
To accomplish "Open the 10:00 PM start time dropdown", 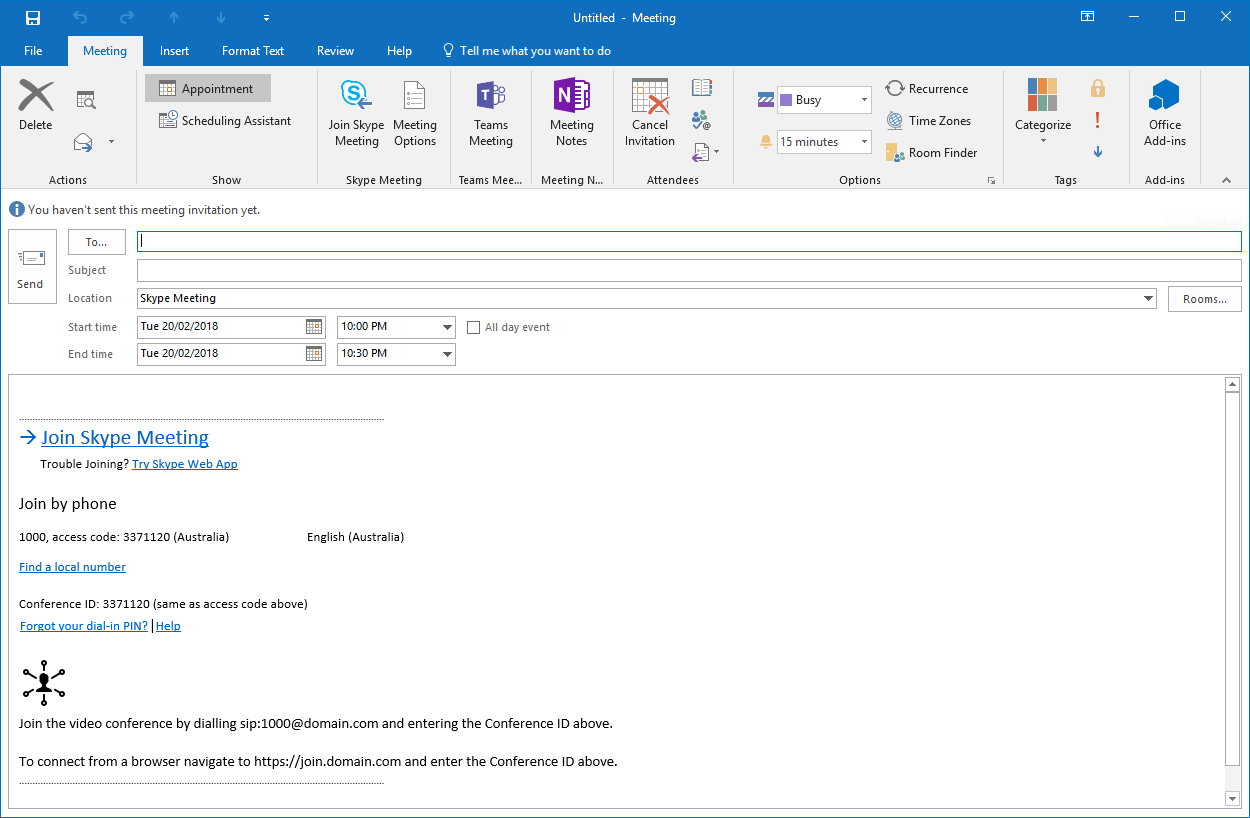I will coord(447,327).
